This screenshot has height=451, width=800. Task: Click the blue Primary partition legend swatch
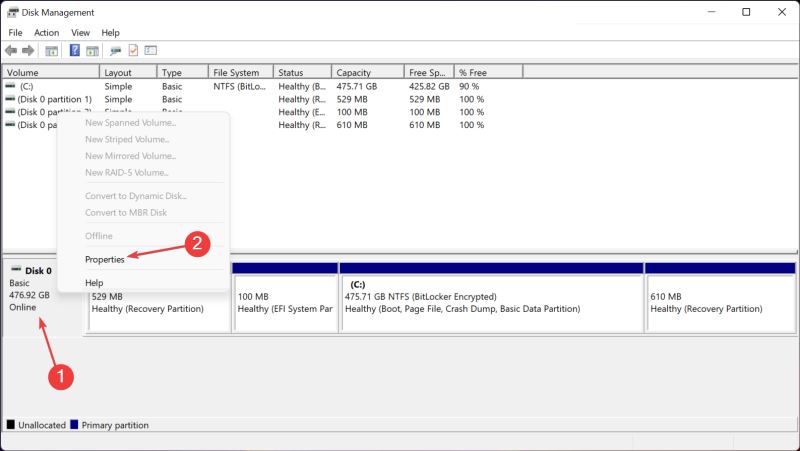point(75,425)
